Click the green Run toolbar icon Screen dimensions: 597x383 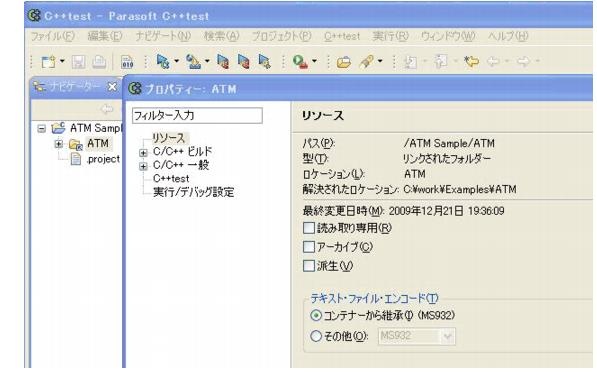(x=300, y=62)
